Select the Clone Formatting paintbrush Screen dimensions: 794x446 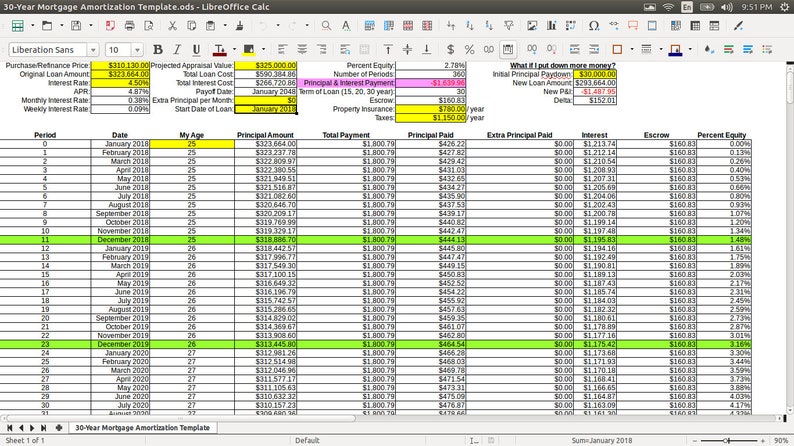(x=240, y=26)
